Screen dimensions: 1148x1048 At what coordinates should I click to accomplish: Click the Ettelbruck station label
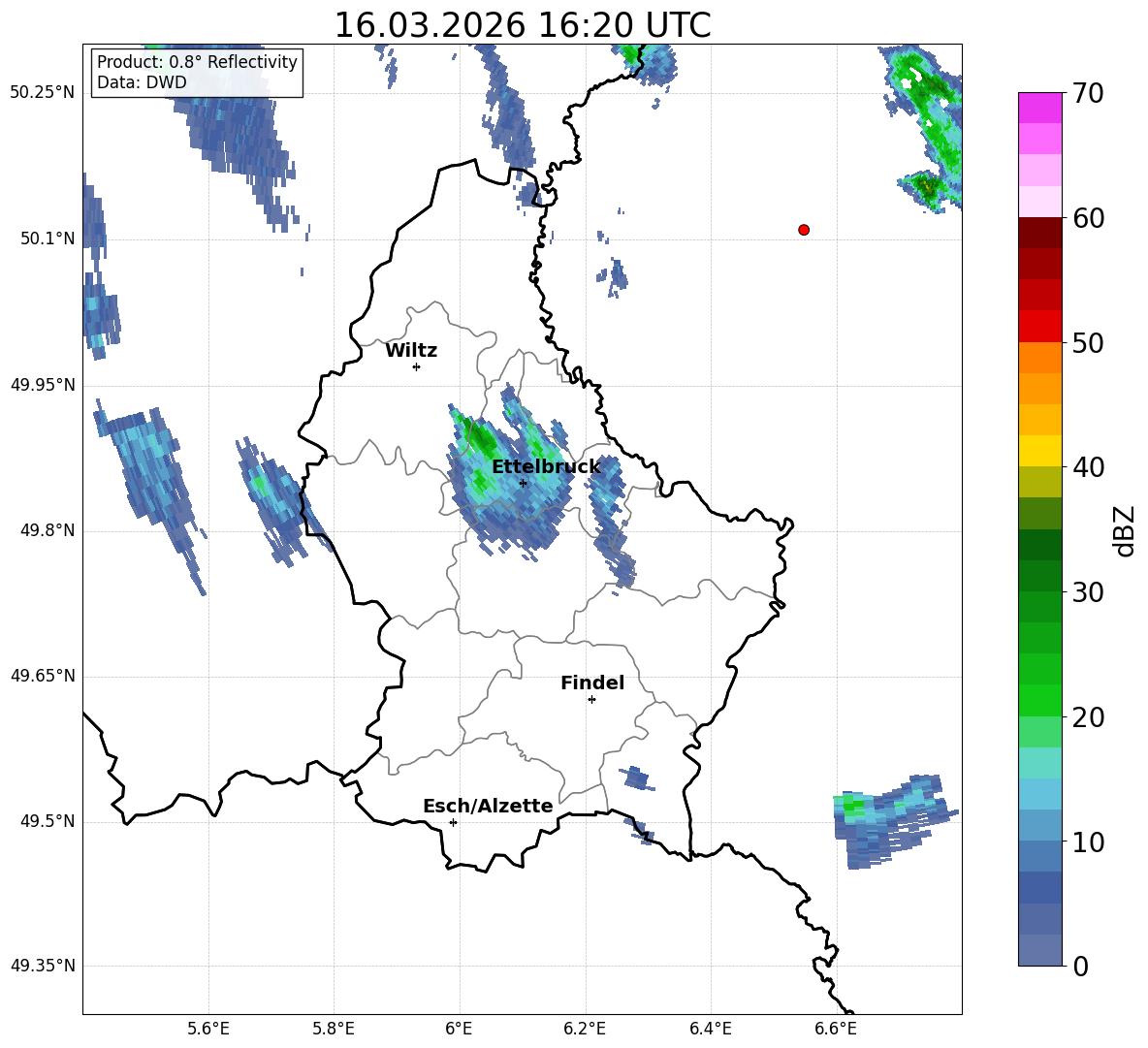(x=546, y=466)
